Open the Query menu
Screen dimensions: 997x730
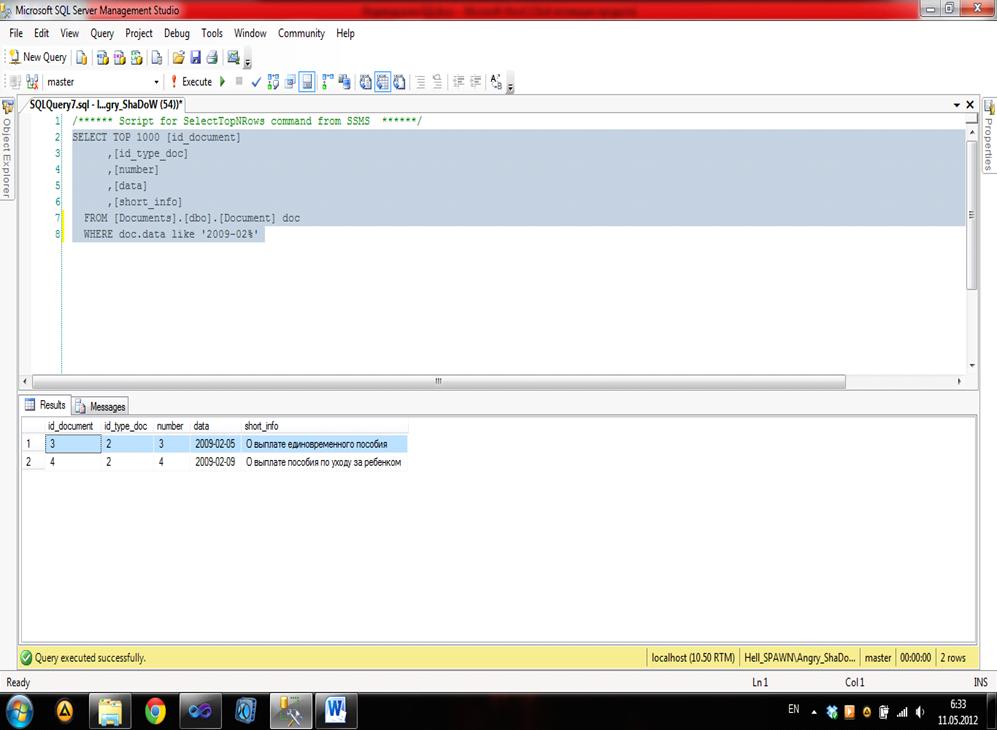click(102, 33)
